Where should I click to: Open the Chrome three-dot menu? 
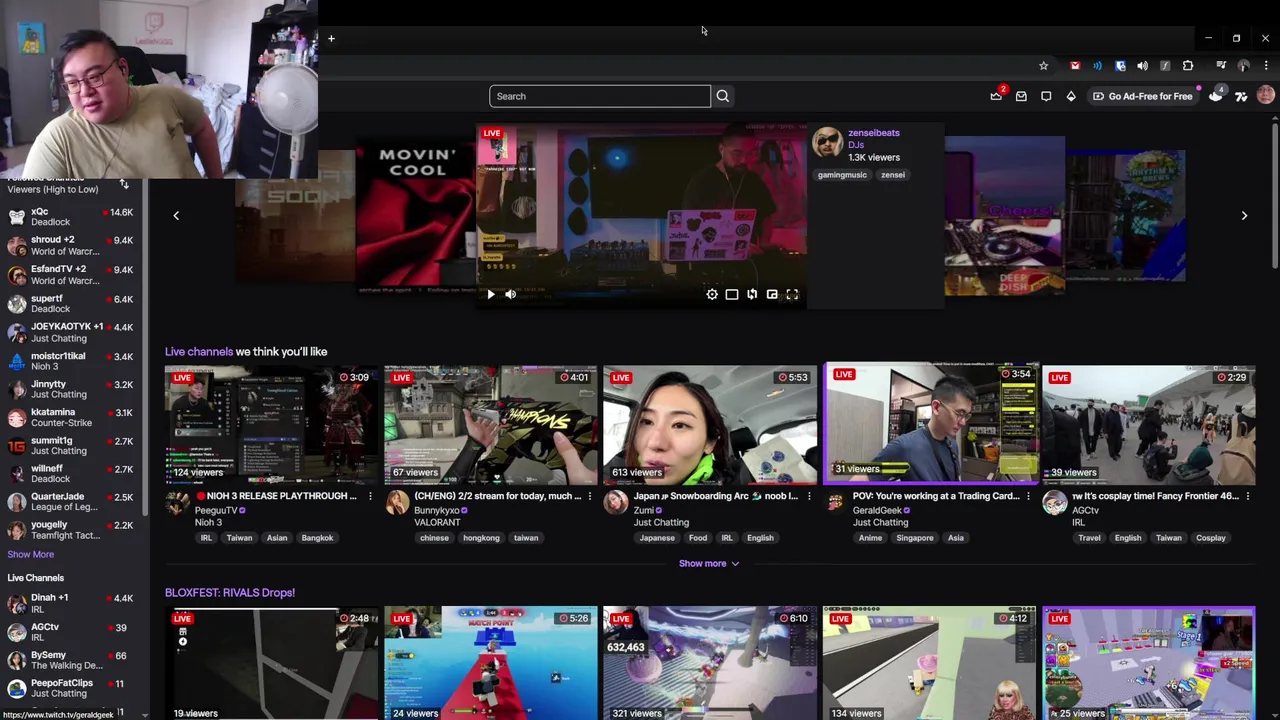point(1266,66)
